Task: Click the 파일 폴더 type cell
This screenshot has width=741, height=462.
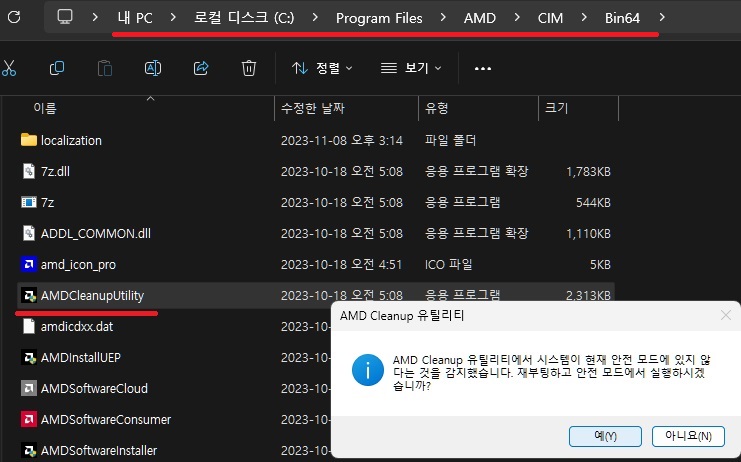Action: (x=450, y=140)
